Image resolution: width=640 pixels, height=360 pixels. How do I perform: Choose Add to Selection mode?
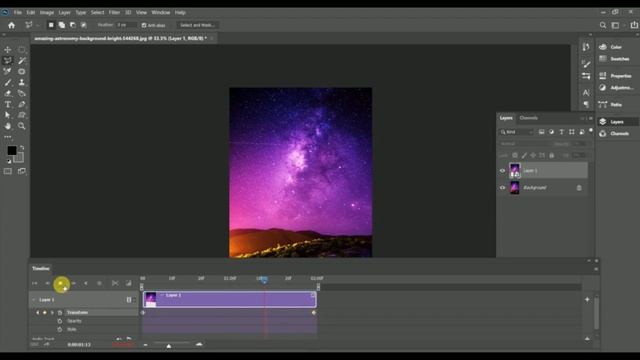click(x=62, y=25)
